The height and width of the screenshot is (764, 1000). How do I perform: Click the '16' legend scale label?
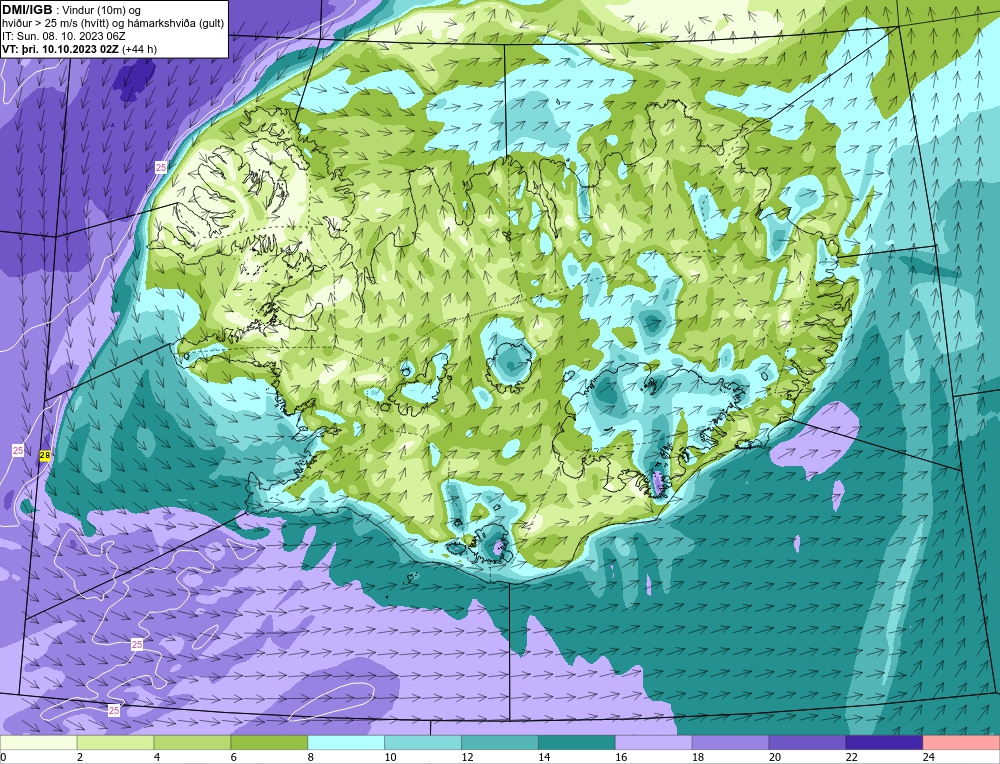tap(621, 757)
